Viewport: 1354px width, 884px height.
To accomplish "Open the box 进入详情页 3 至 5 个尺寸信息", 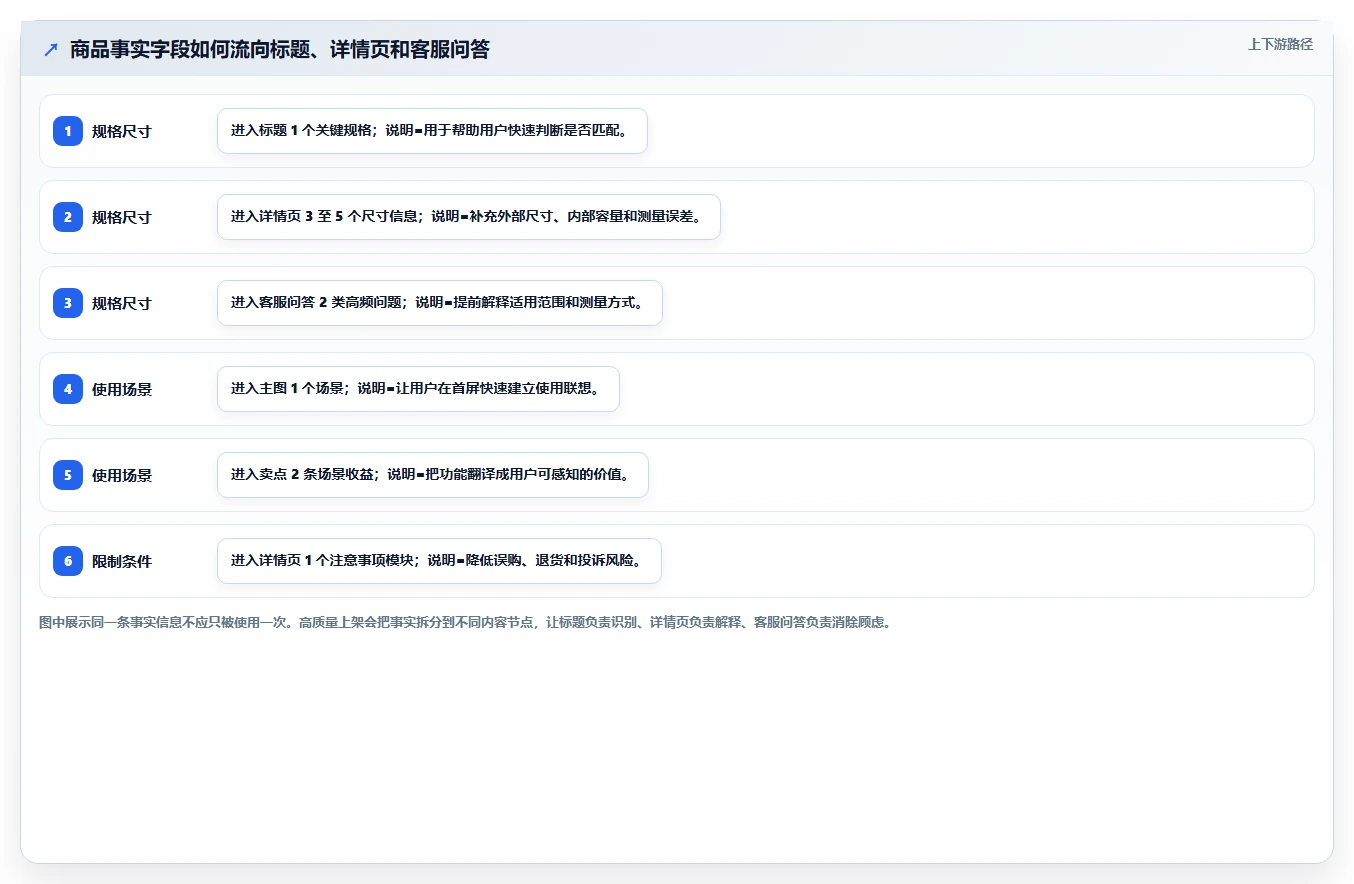I will (469, 217).
